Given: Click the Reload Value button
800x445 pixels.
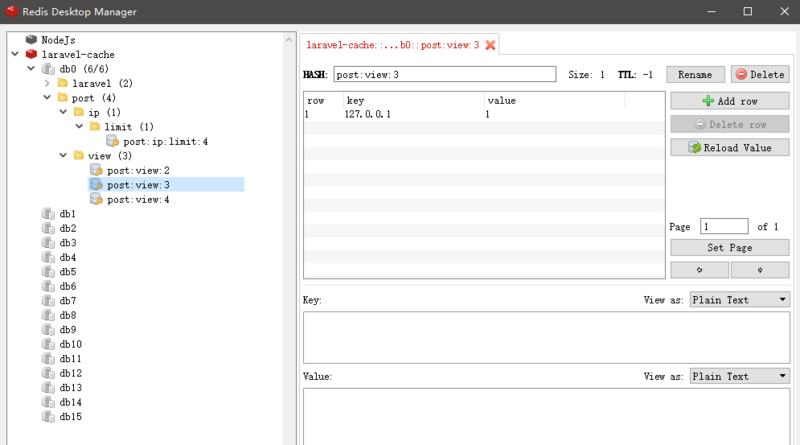Looking at the screenshot, I should (730, 147).
